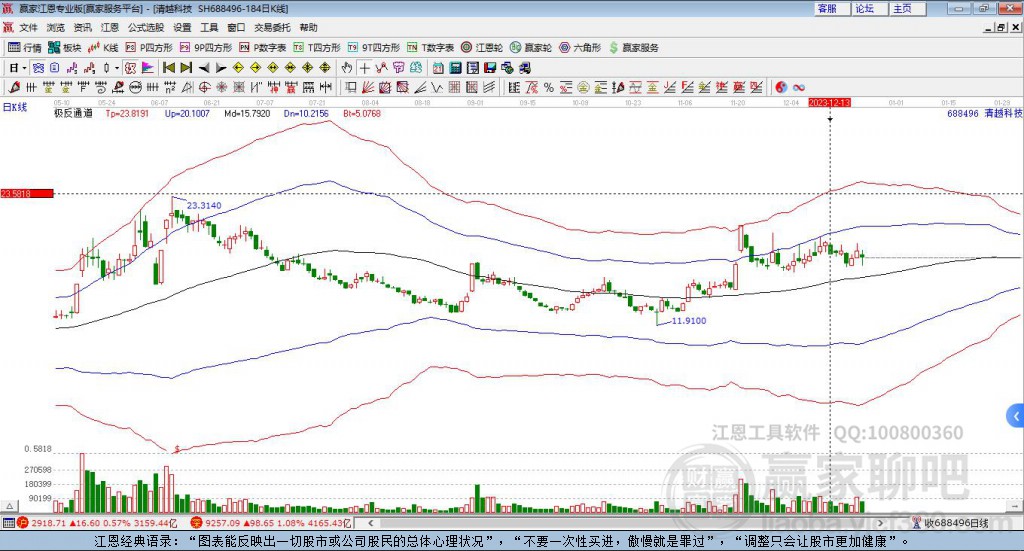
Task: Select the red pencil drawing tool
Action: pyautogui.click(x=14, y=87)
